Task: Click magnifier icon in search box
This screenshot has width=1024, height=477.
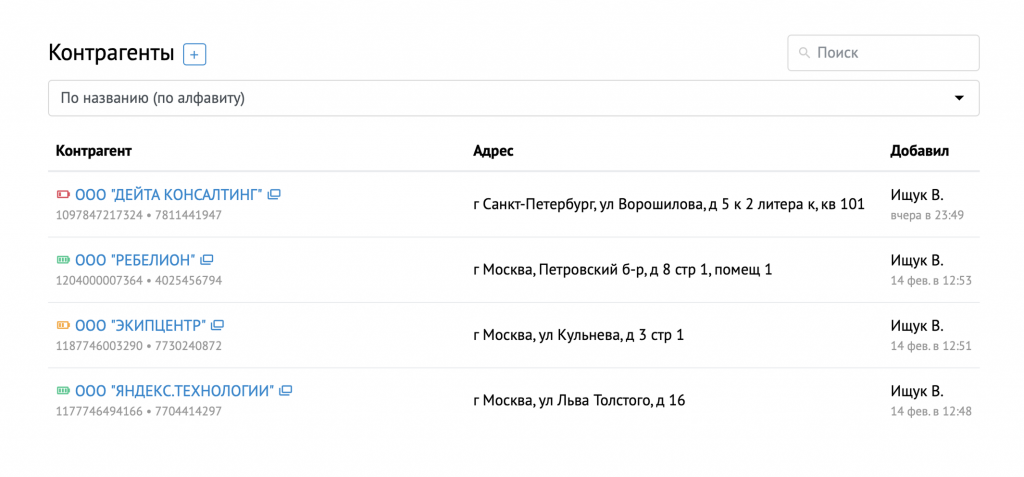Action: click(805, 53)
